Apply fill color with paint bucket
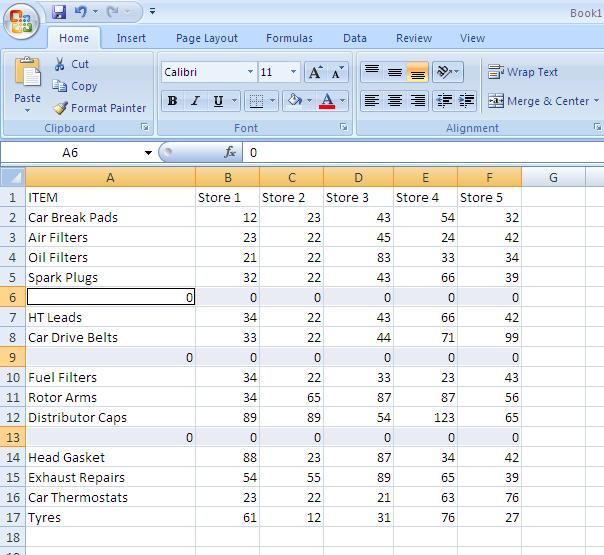Image resolution: width=604 pixels, height=555 pixels. (x=295, y=101)
